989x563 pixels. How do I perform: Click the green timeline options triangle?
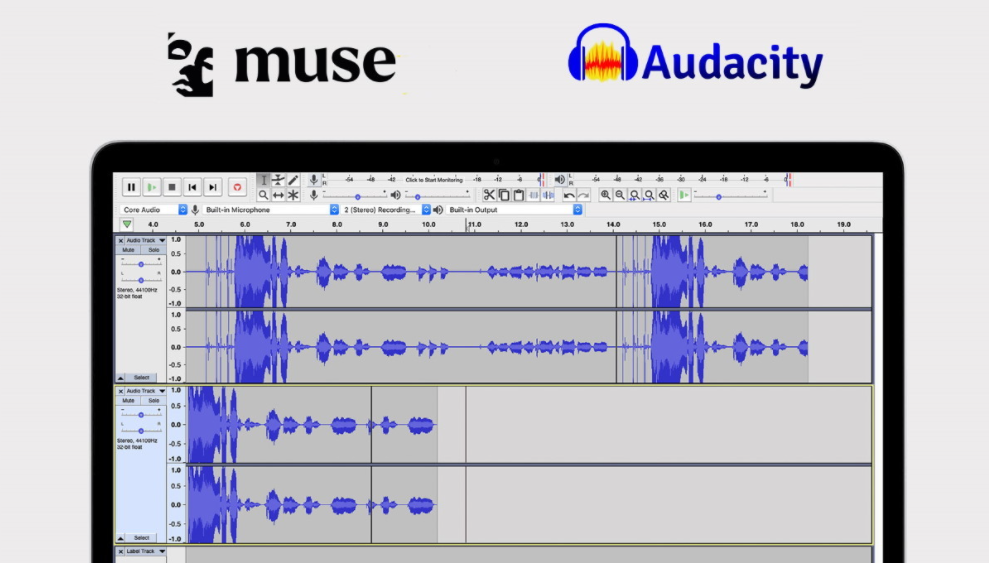tap(127, 224)
